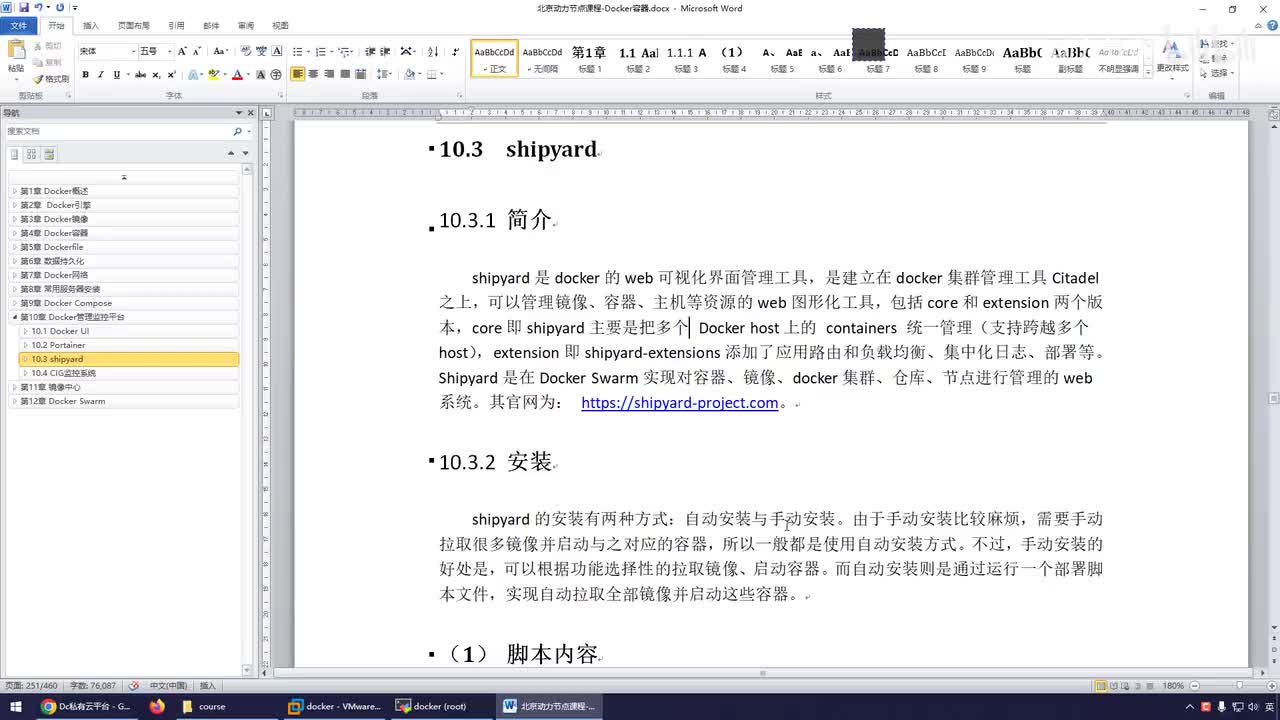Image resolution: width=1280 pixels, height=720 pixels.
Task: Click the Numbering list icon
Action: [320, 51]
